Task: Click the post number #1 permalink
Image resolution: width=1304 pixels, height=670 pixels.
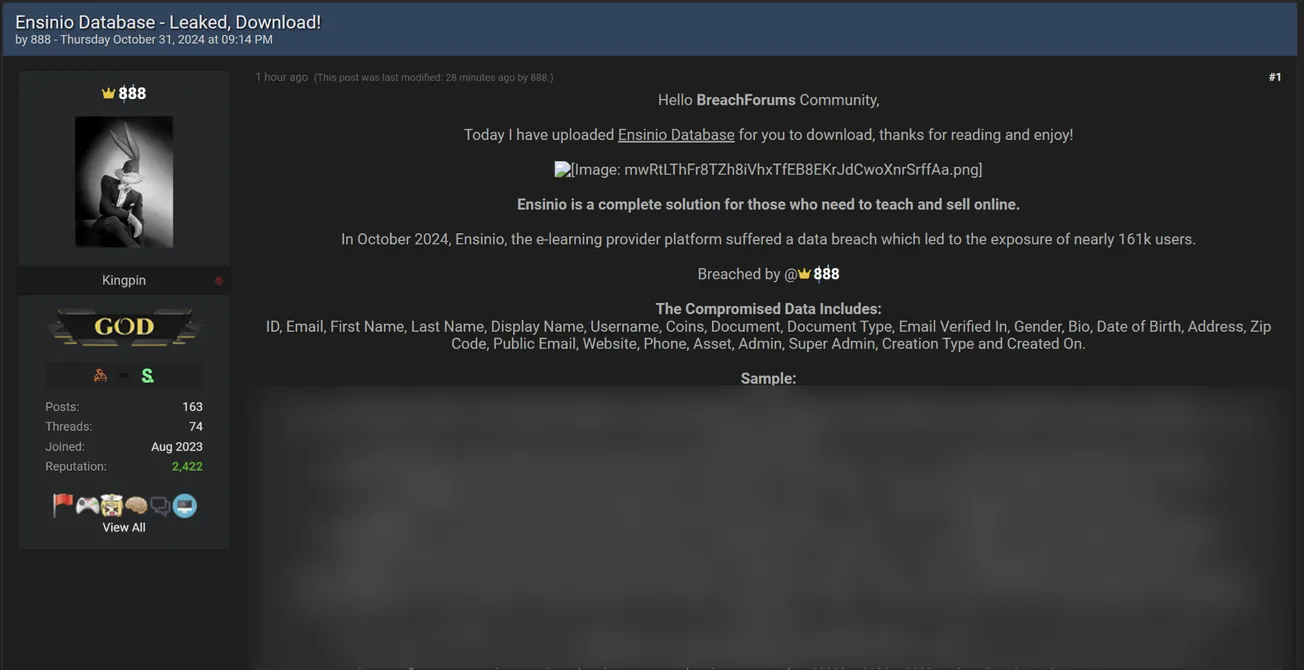Action: (x=1275, y=77)
